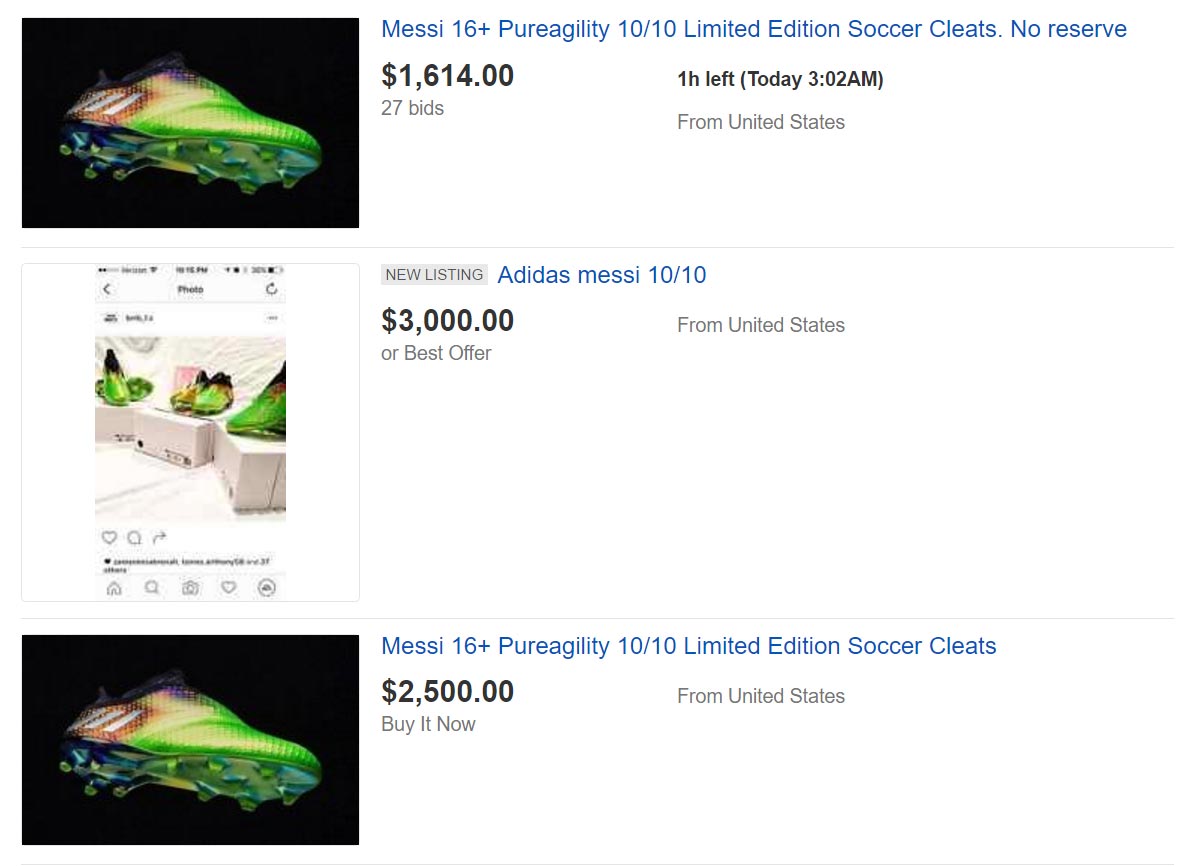The image size is (1190, 866).
Task: Open the 'No reserve' Messi cleats auction listing
Action: coord(753,28)
